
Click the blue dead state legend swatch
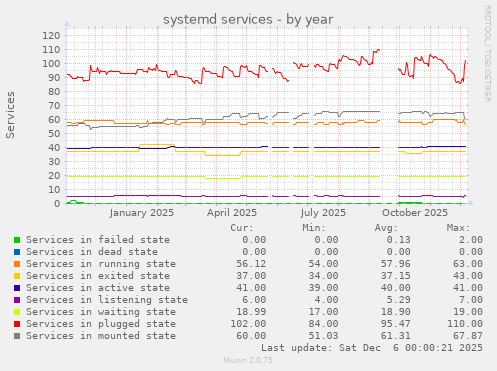[x=17, y=252]
